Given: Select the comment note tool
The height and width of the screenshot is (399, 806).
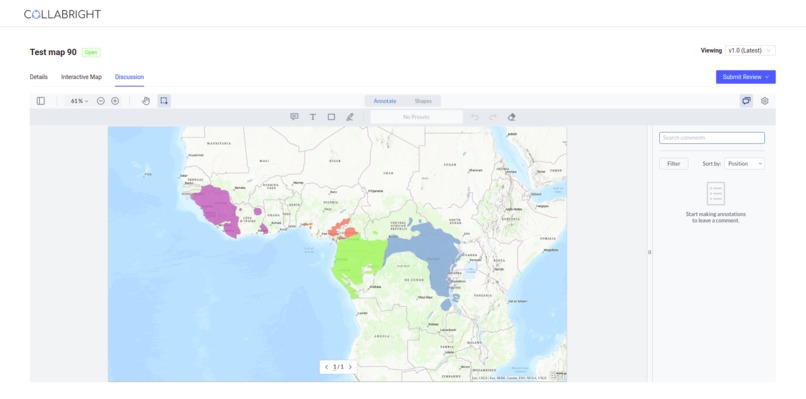Looking at the screenshot, I should coord(294,117).
